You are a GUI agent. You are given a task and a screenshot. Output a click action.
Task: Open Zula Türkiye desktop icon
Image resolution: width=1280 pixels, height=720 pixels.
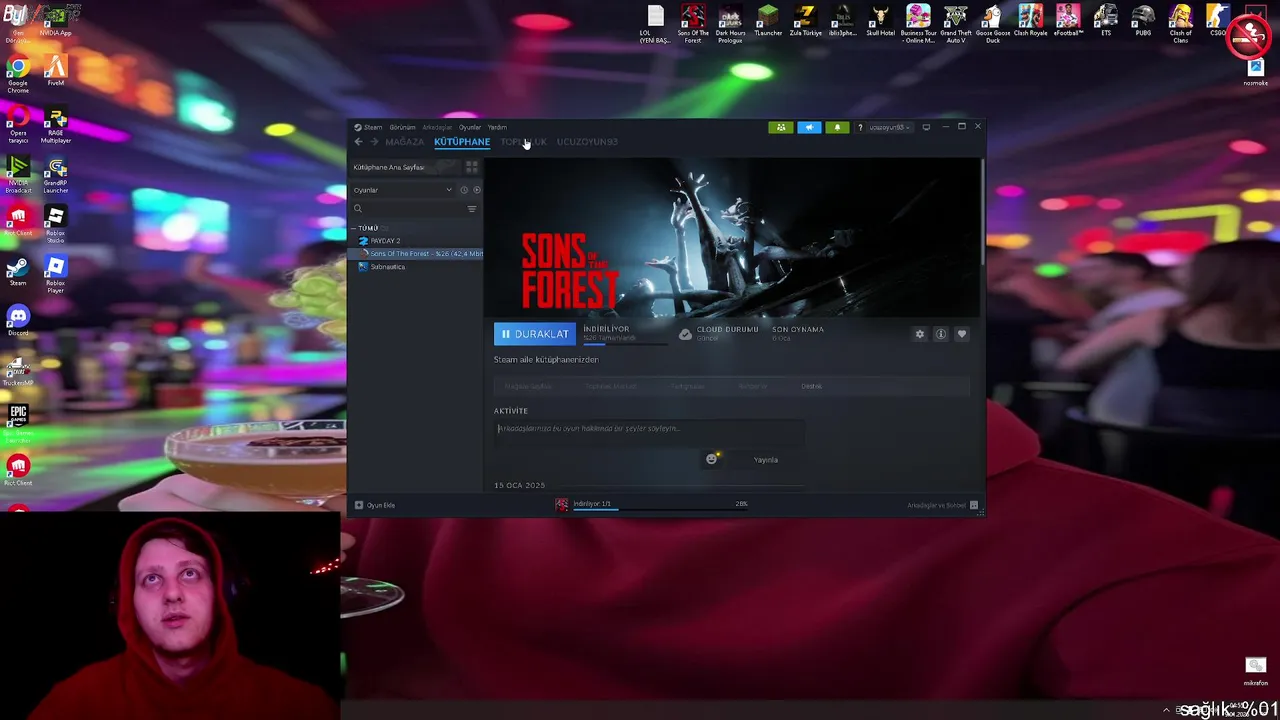point(805,21)
